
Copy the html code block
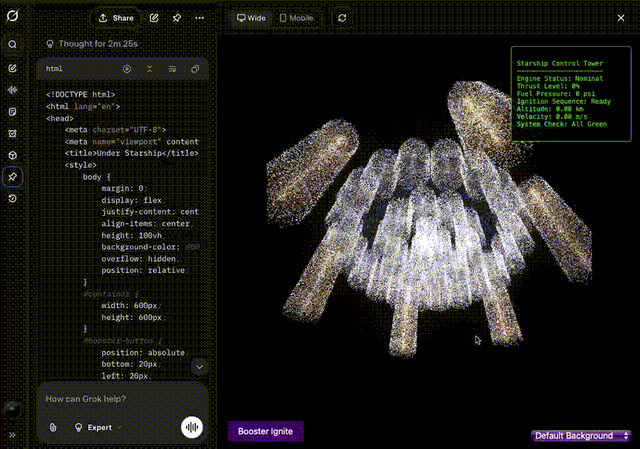195,69
